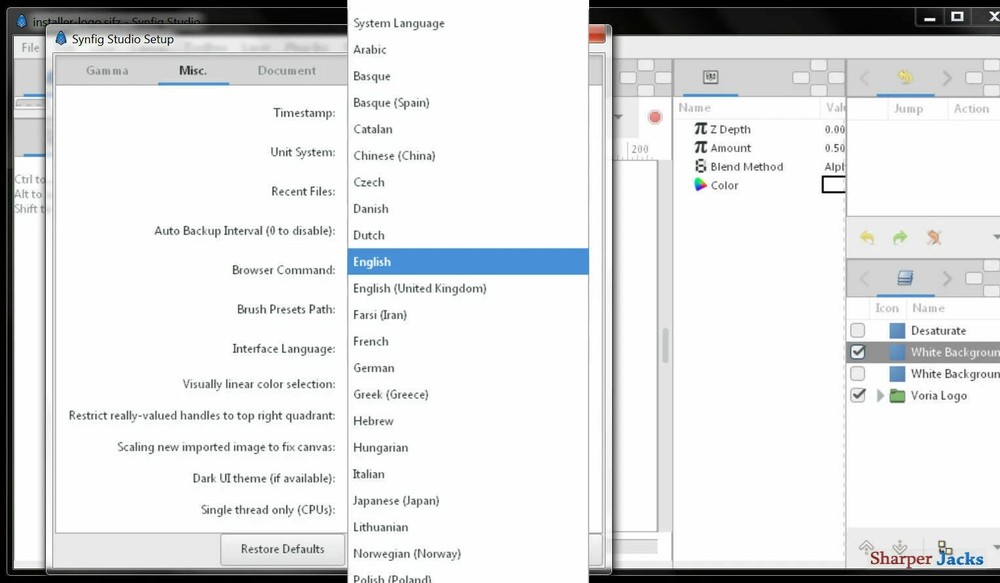Viewport: 1000px width, 583px height.
Task: Click the Jump column header in History
Action: click(x=908, y=108)
